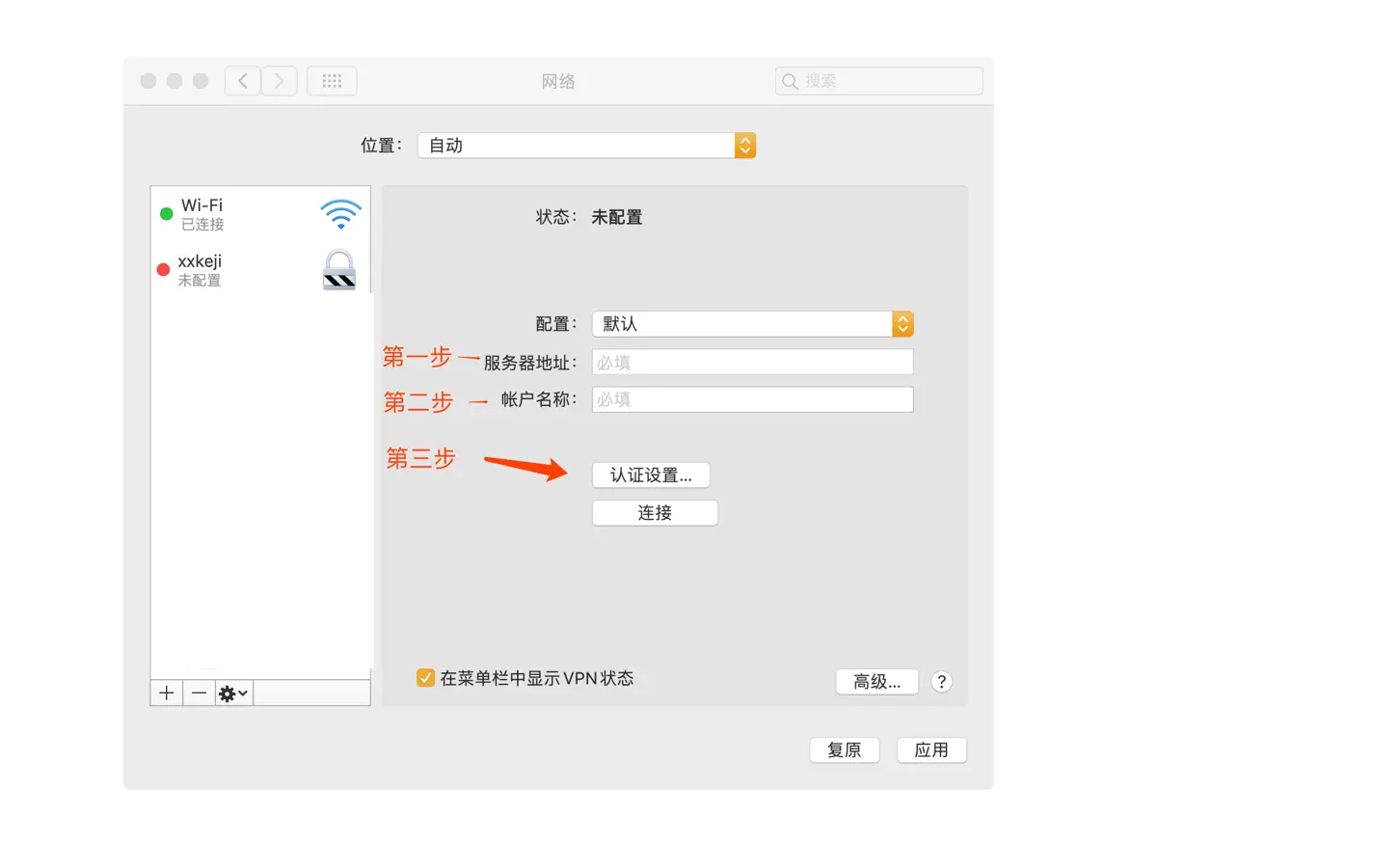This screenshot has width=1400, height=843.
Task: Add a new network service with the plus icon
Action: [x=166, y=692]
